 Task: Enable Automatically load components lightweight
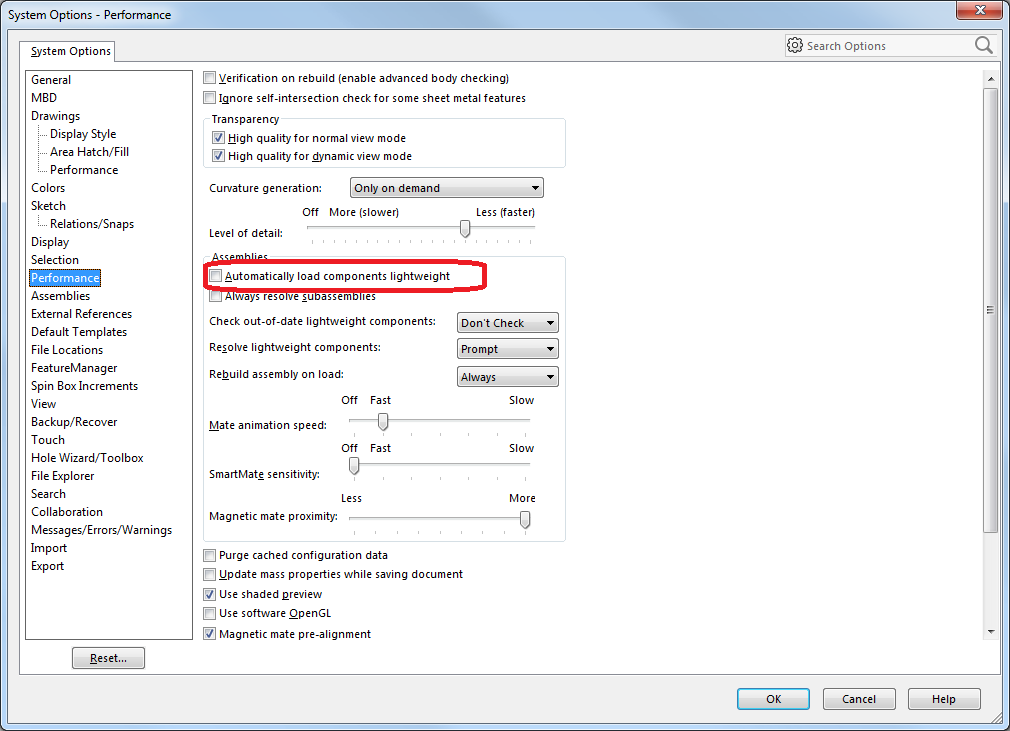tap(215, 276)
